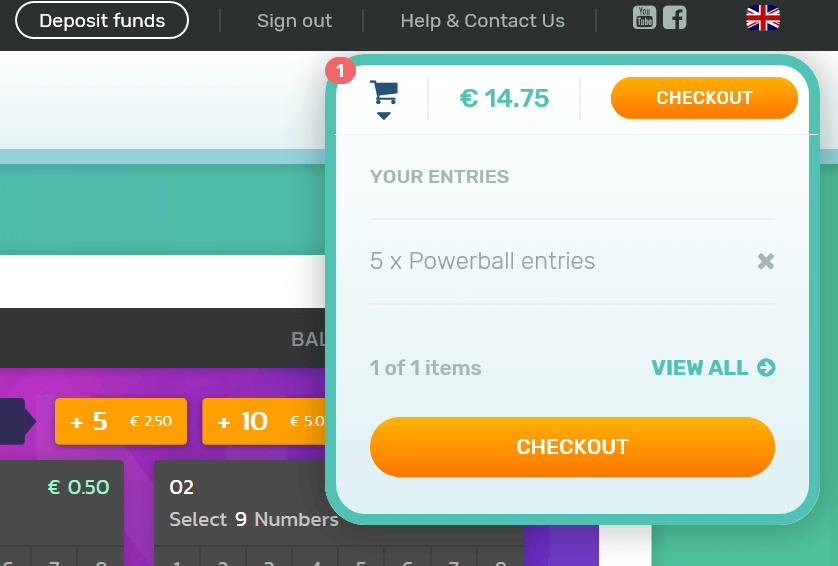Click the € 14.75 cart total
Image resolution: width=838 pixels, height=566 pixels.
point(504,98)
